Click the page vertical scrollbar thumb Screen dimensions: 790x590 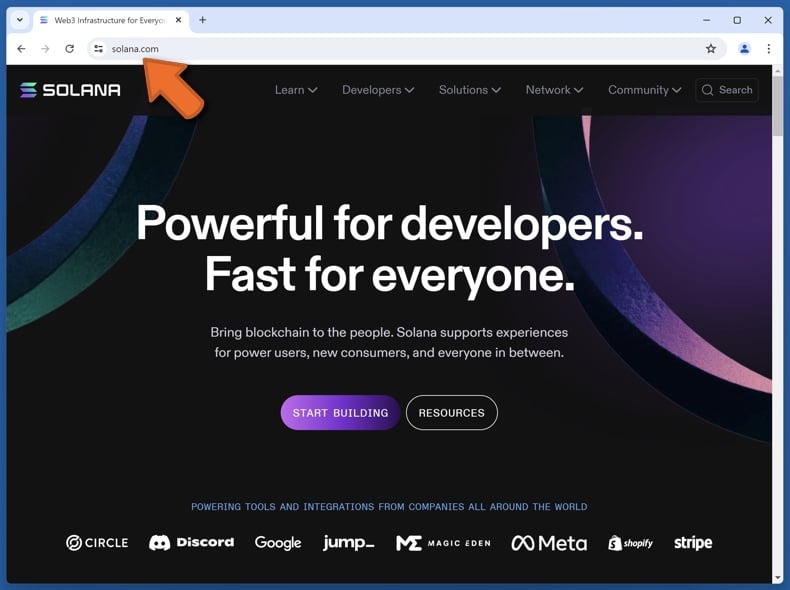point(777,106)
